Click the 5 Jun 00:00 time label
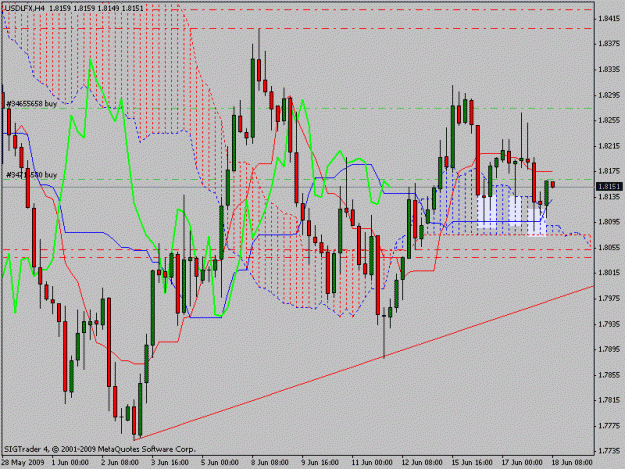Image resolution: width=625 pixels, height=469 pixels. (220, 463)
